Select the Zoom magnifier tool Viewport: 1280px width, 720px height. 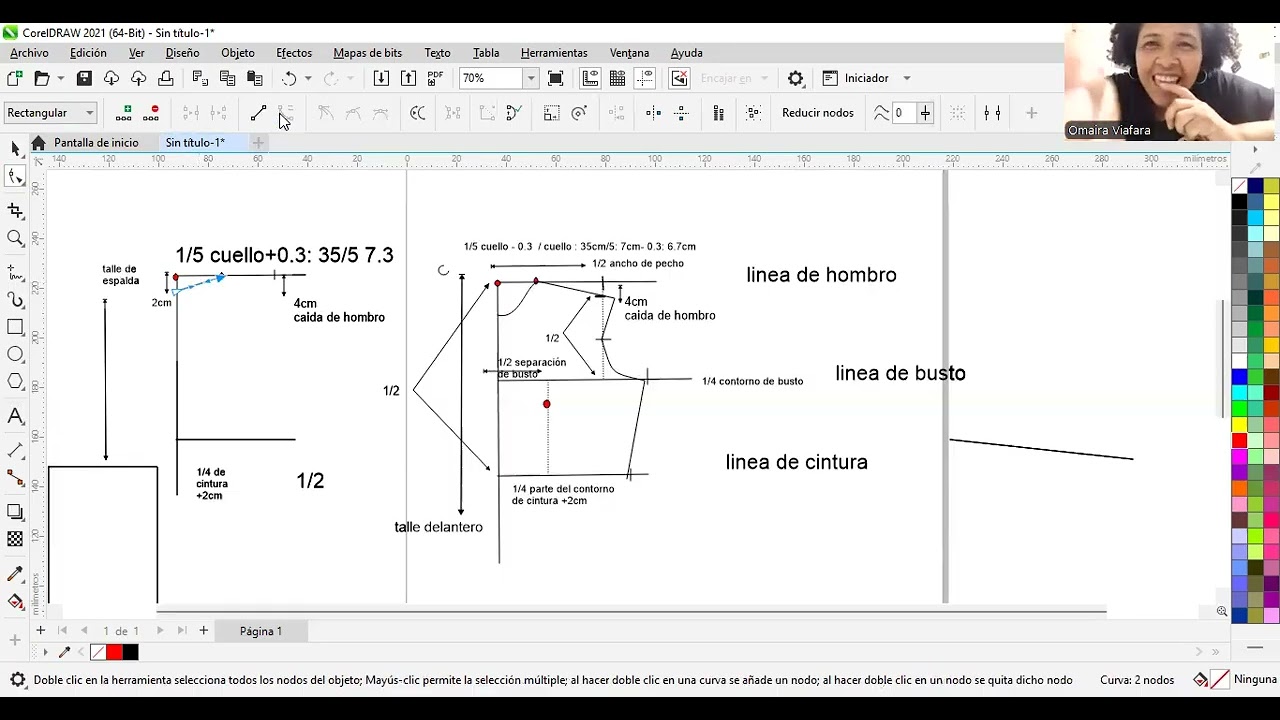coord(15,238)
